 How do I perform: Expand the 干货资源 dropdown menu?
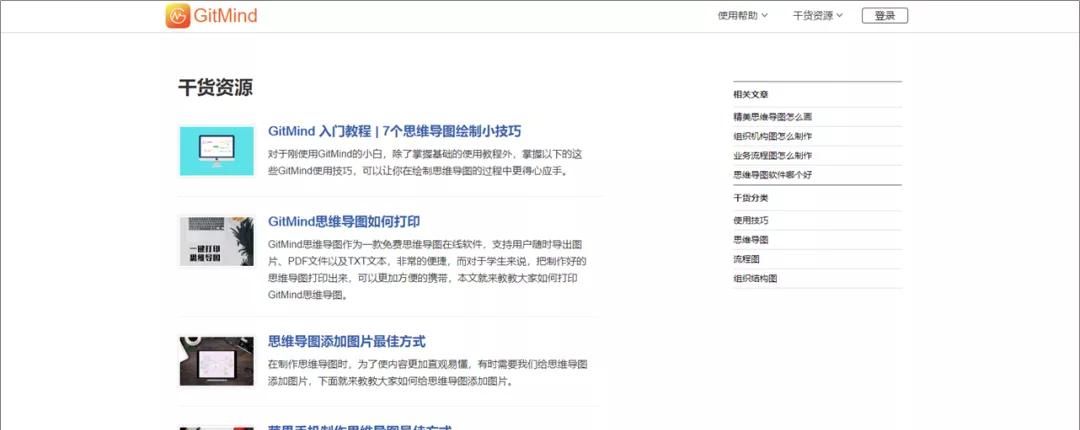coord(818,16)
